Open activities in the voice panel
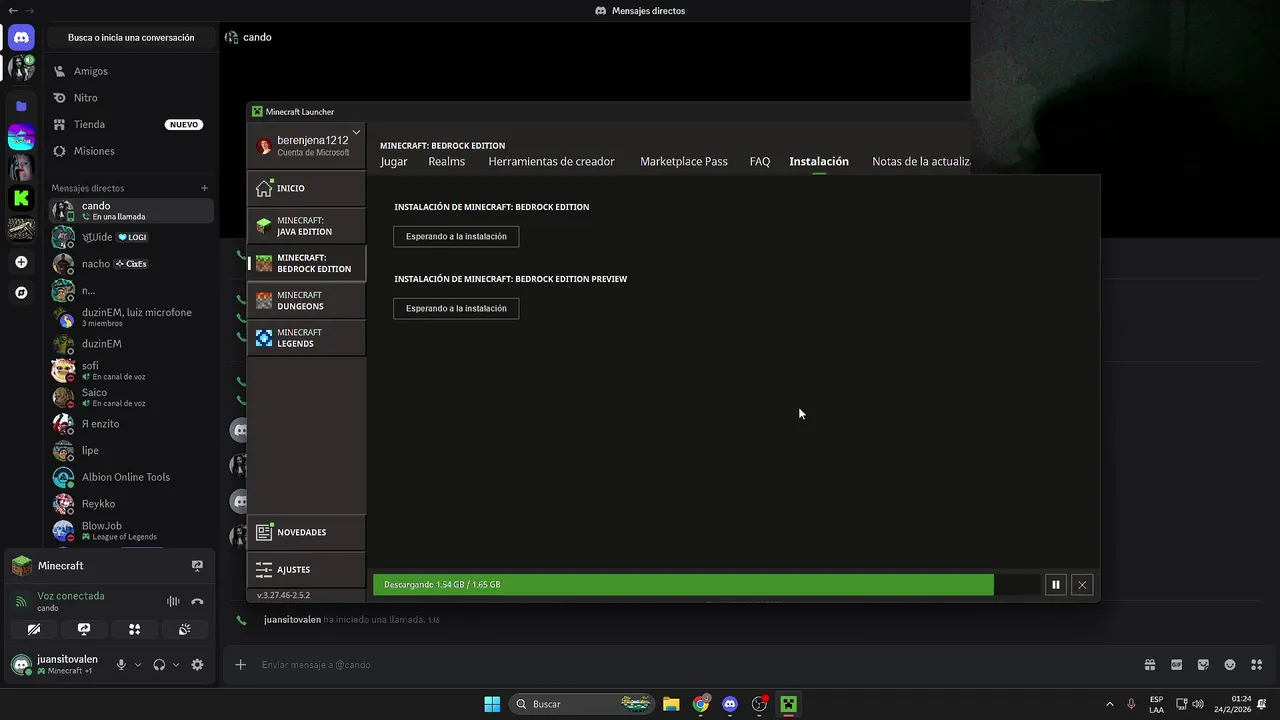Viewport: 1280px width, 720px height. [134, 629]
